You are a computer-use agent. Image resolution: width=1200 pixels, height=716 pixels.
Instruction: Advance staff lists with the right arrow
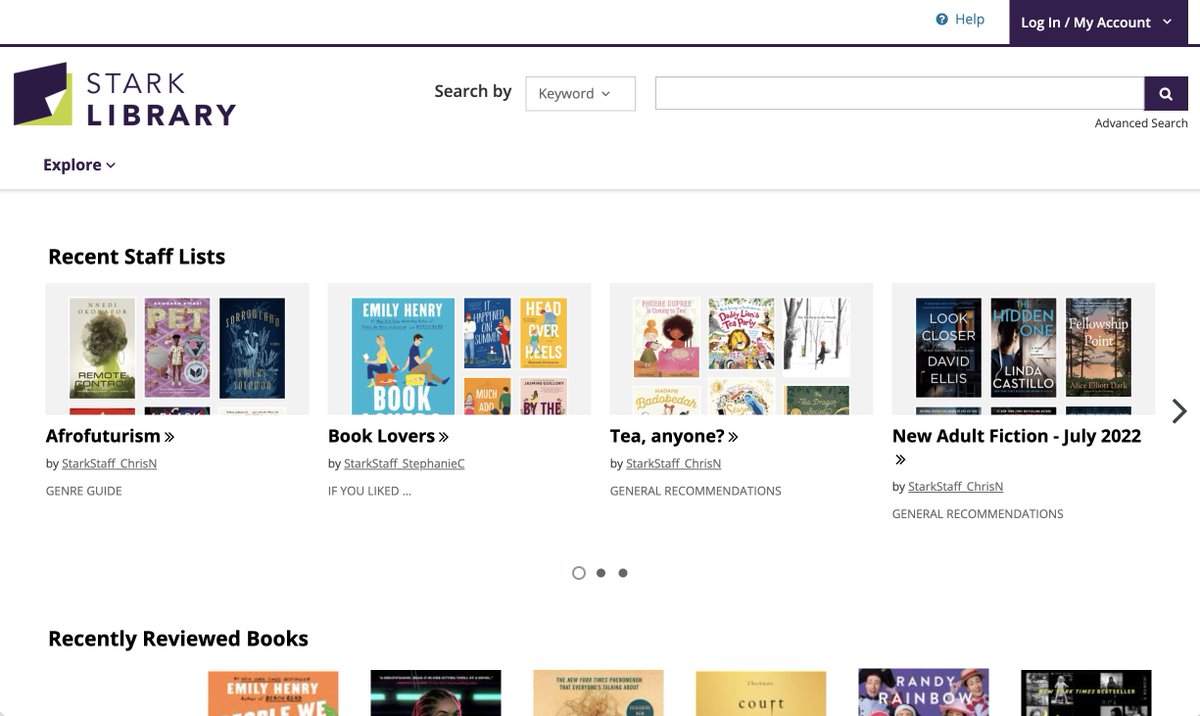pyautogui.click(x=1180, y=411)
